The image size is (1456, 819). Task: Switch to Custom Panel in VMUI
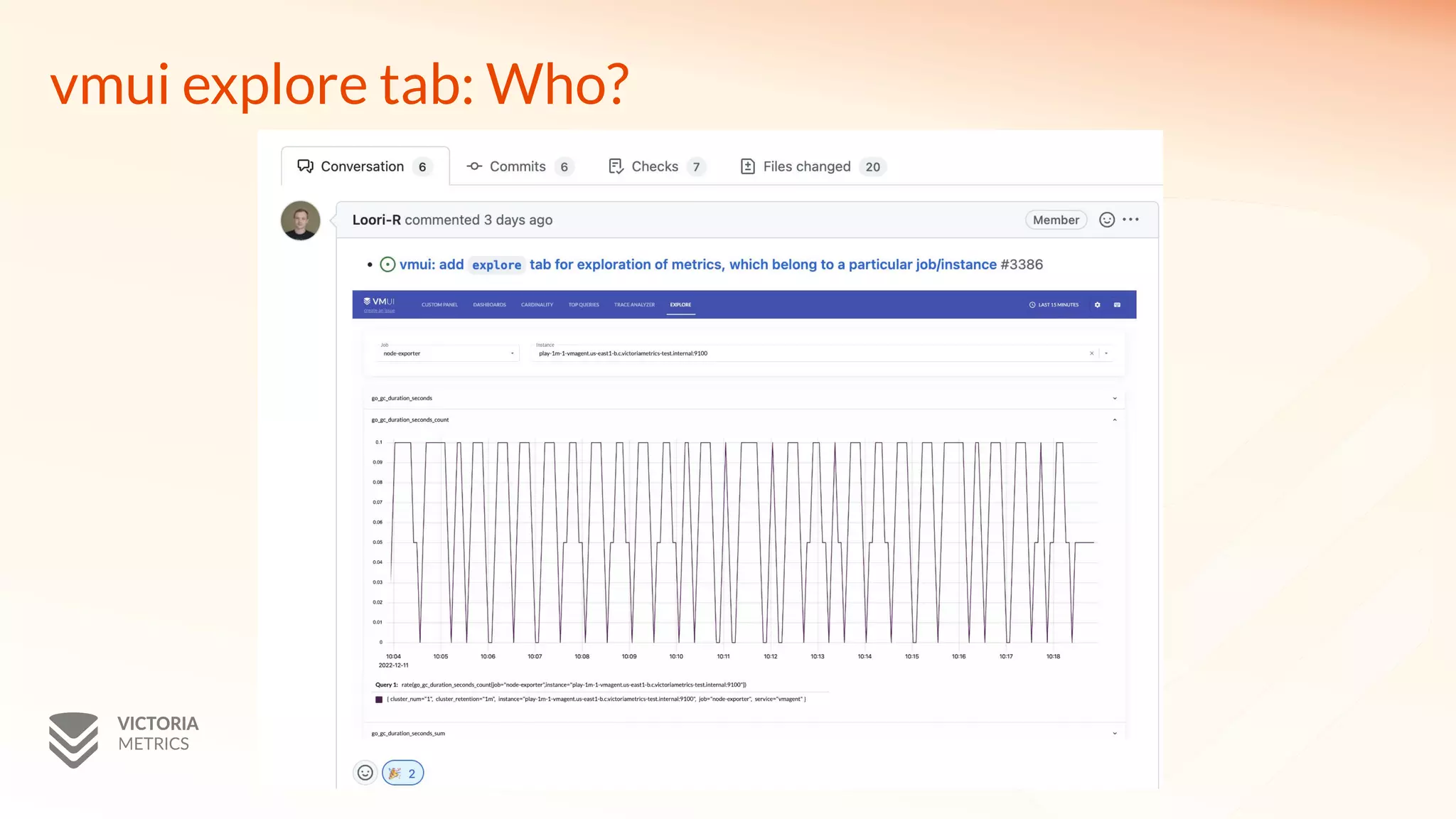point(439,305)
